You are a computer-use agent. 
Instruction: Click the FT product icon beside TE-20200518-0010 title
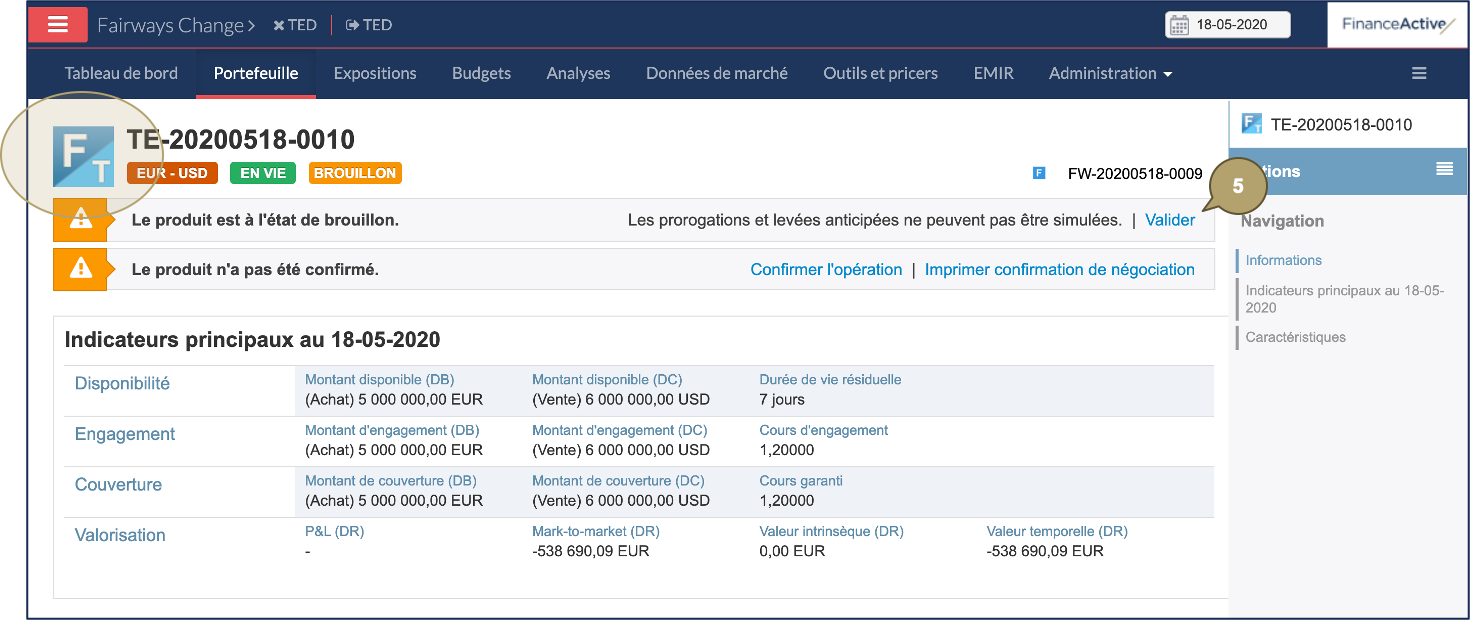click(83, 156)
